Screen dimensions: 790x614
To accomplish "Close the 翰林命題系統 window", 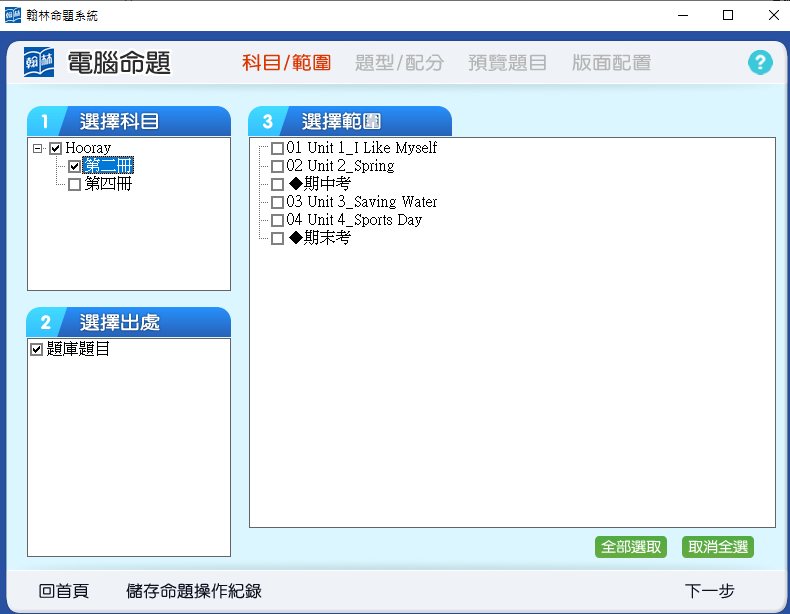I will [774, 15].
